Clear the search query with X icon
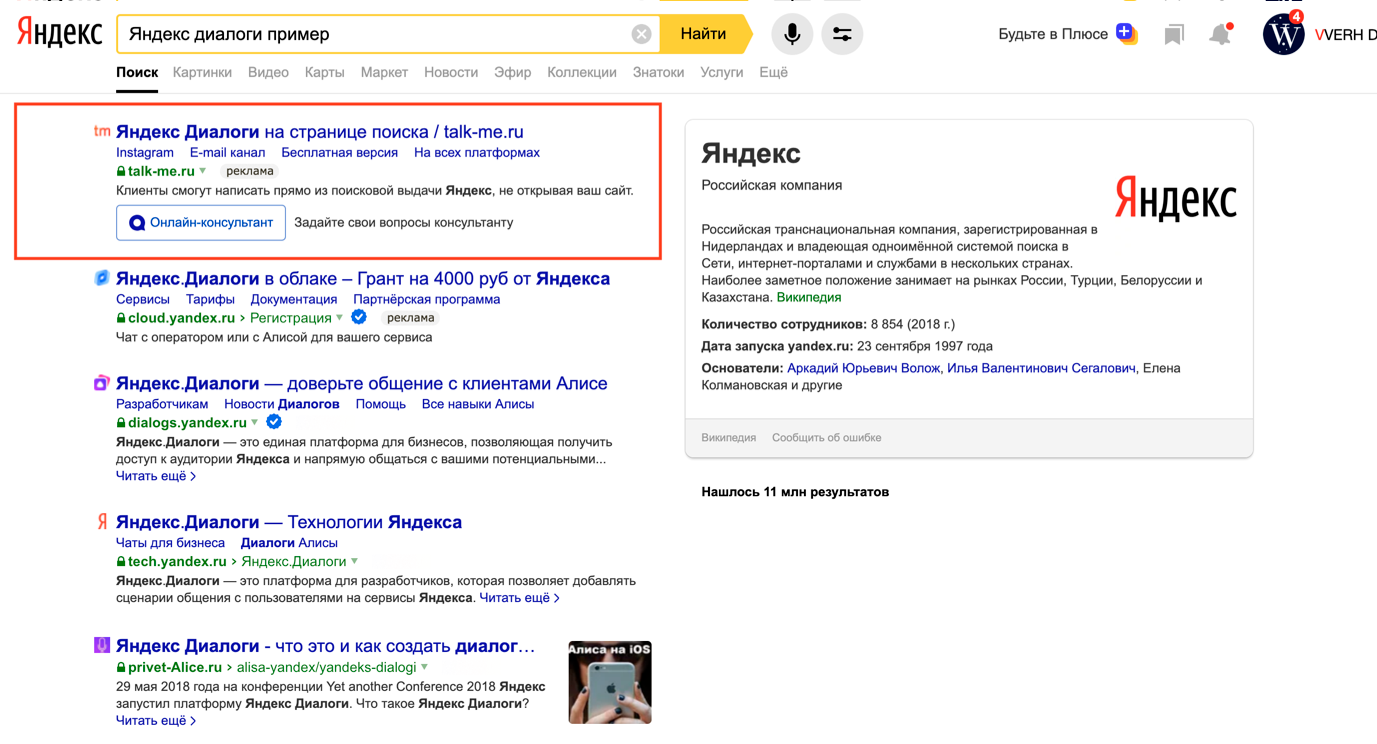1377x744 pixels. pyautogui.click(x=641, y=34)
